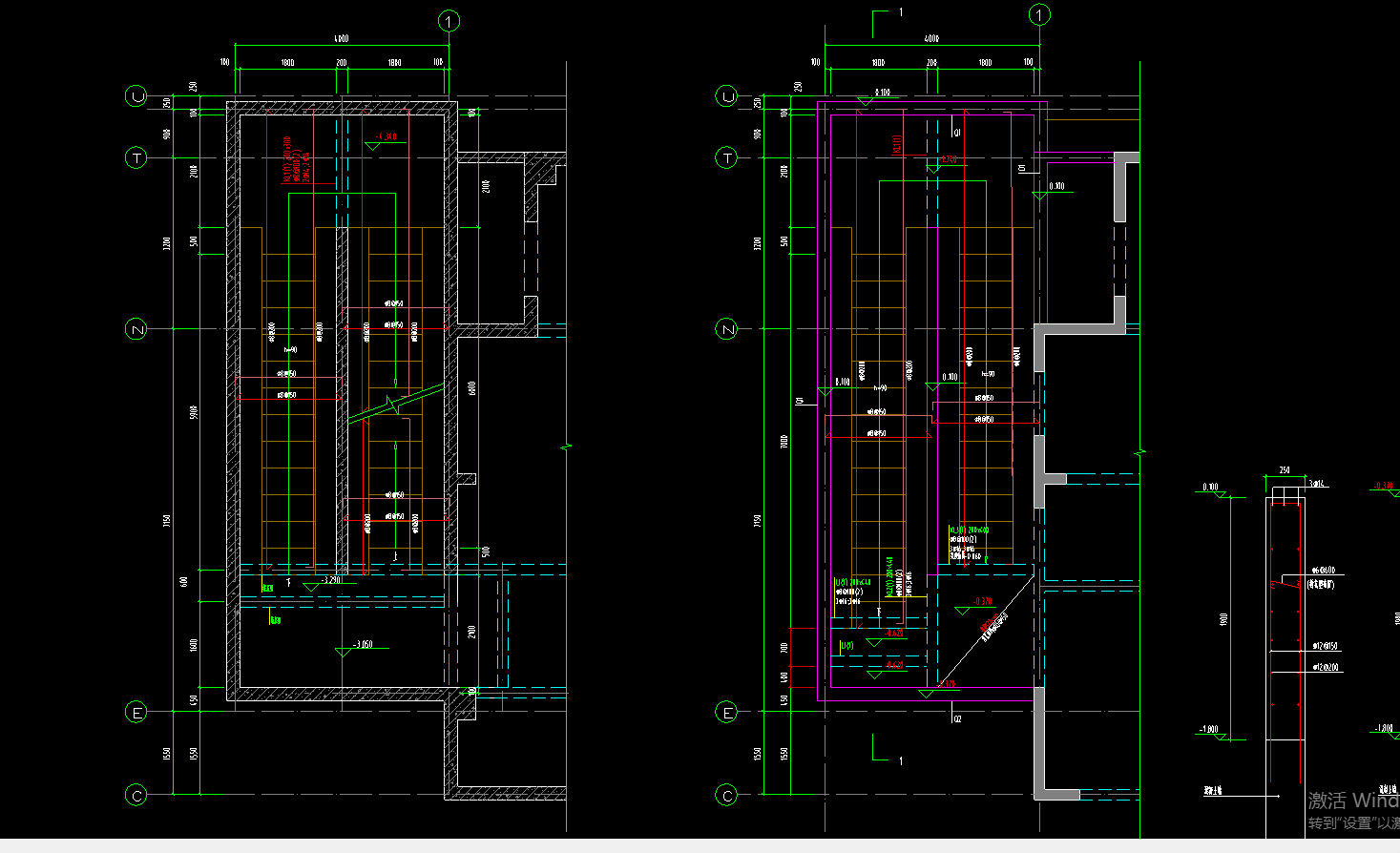Pick grid bubble 1 above the right plan
Image resolution: width=1400 pixels, height=853 pixels.
point(1039,14)
